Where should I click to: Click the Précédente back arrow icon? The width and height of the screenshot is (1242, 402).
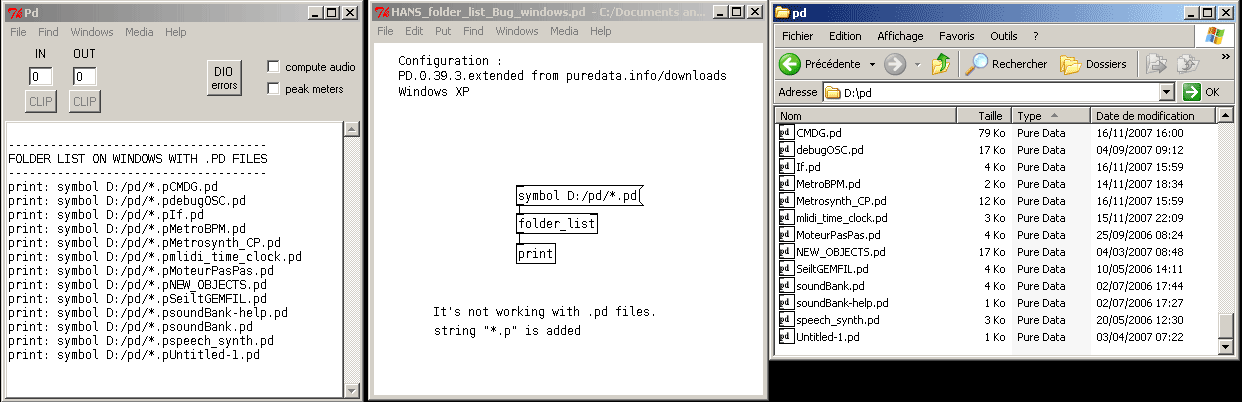[790, 64]
